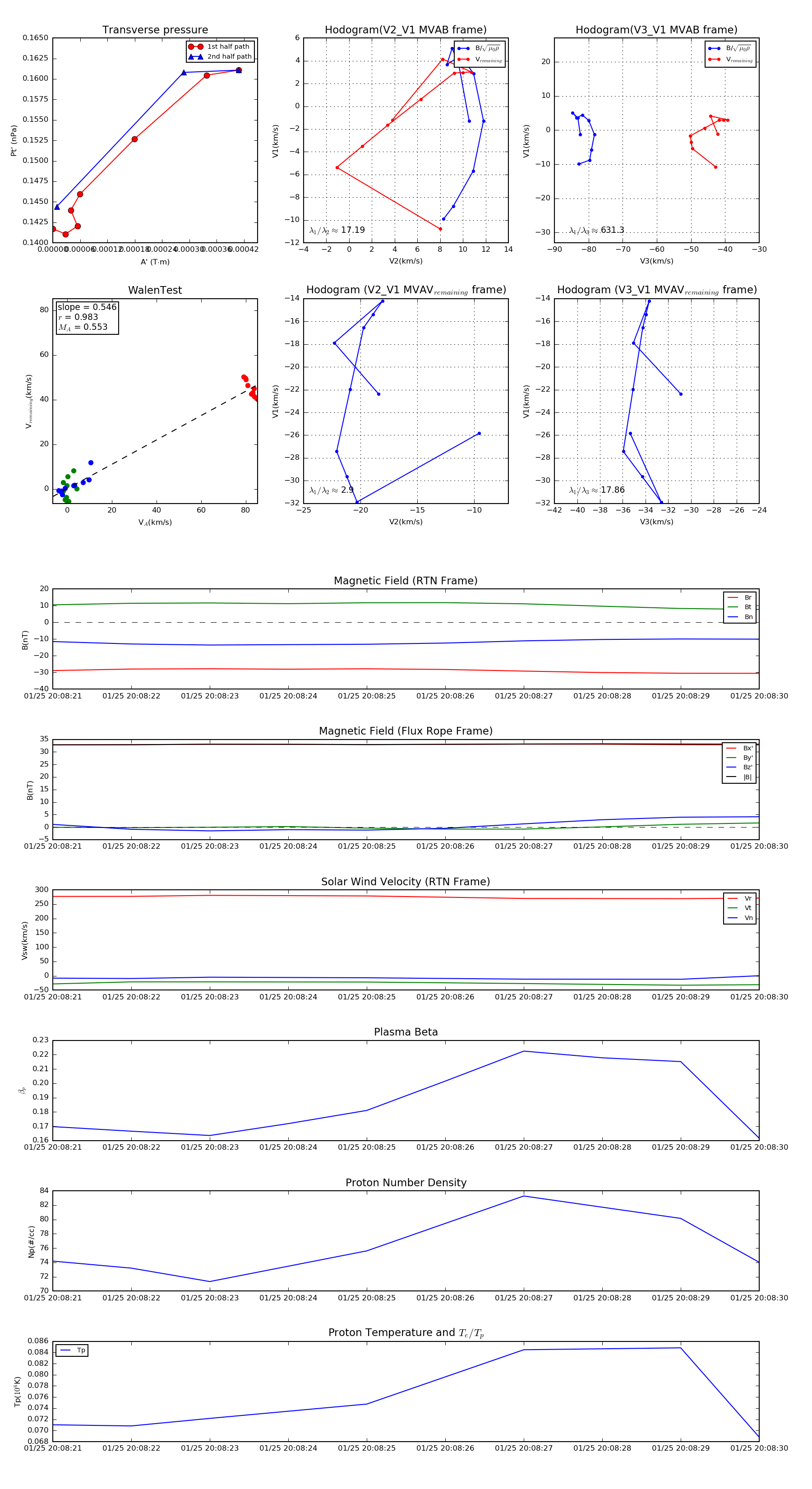
Task: Click the eigenvalue ratio annotation "≈ 631.3"
Action: pos(596,230)
